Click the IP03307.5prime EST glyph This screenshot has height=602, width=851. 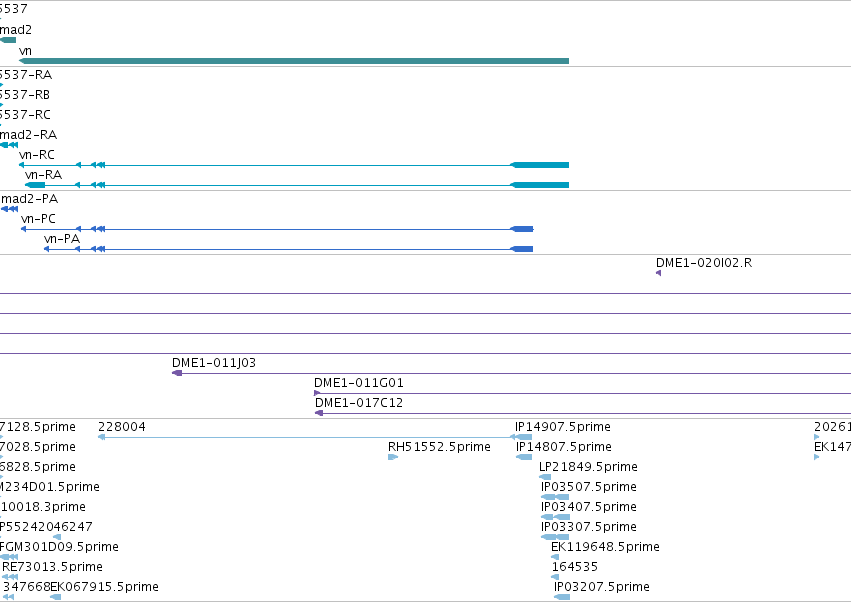point(555,537)
